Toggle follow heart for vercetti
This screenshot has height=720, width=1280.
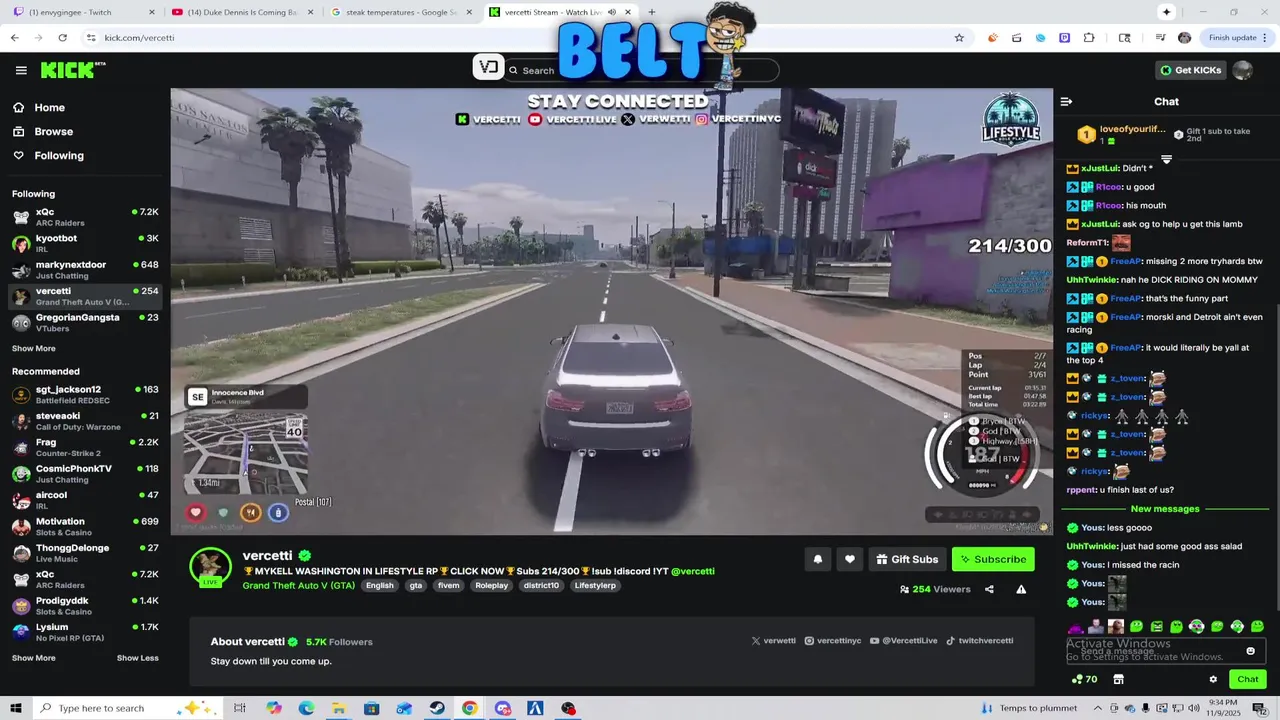point(850,559)
